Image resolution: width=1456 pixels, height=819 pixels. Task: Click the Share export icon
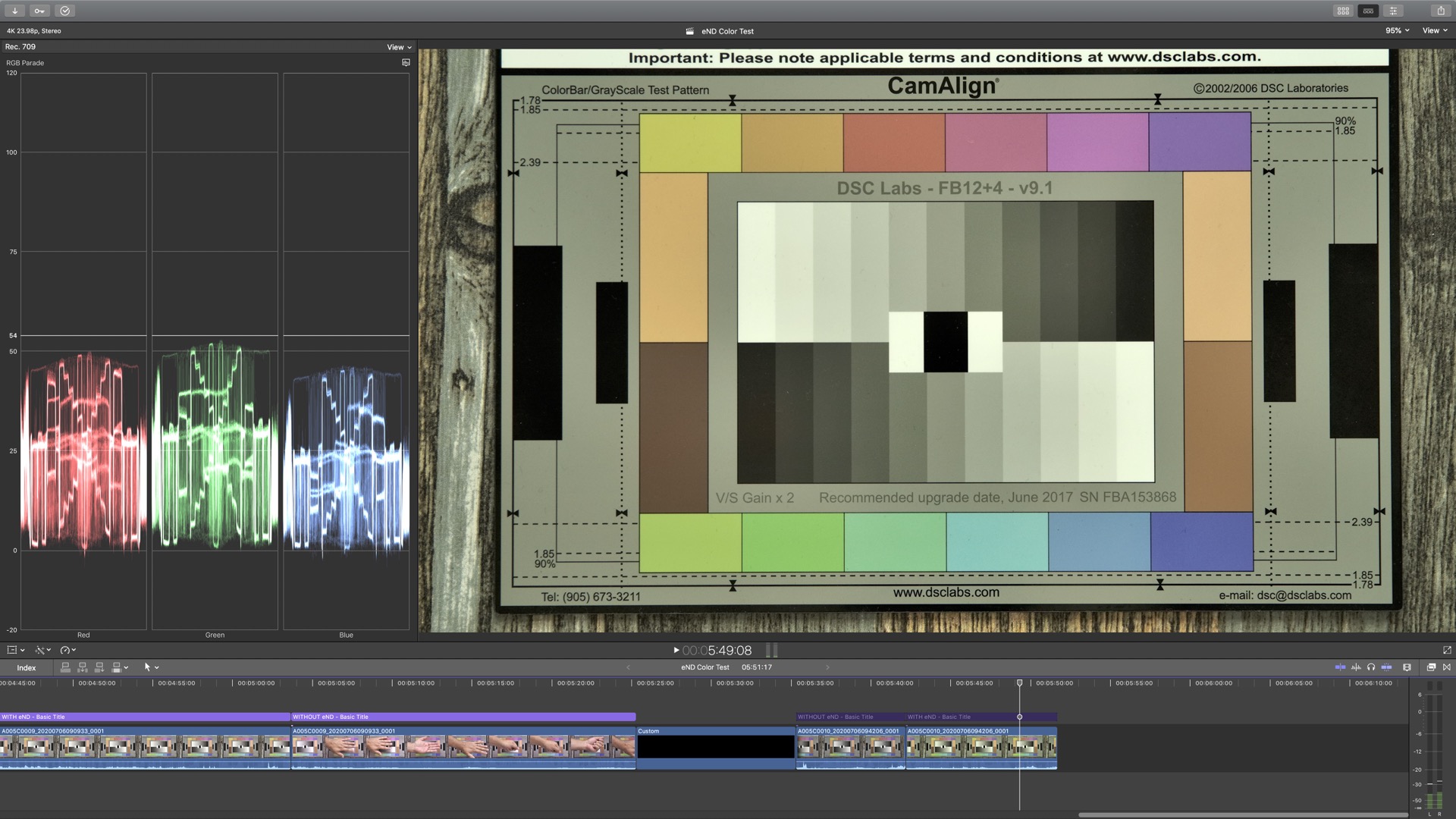(x=1440, y=11)
